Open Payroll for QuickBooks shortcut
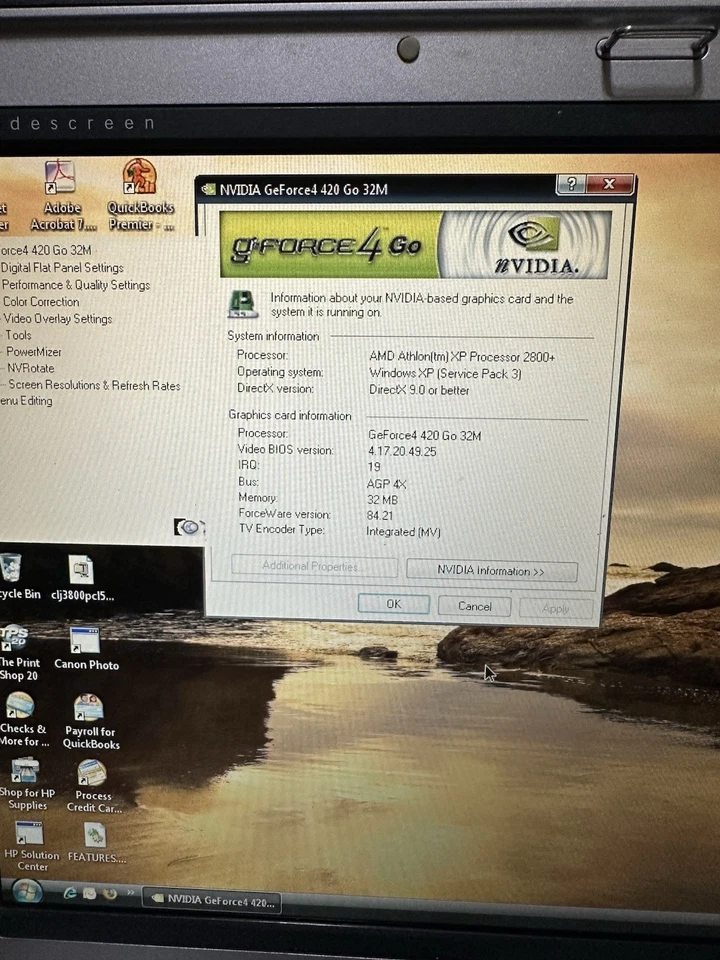This screenshot has height=960, width=720. [x=91, y=721]
